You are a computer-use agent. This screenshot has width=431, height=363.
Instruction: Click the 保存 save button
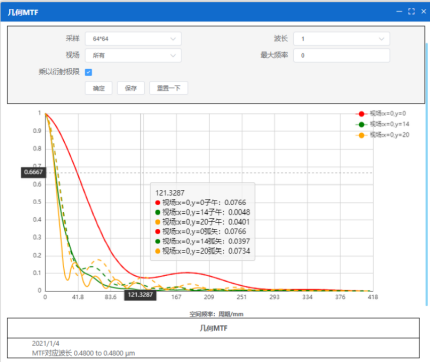tap(131, 88)
